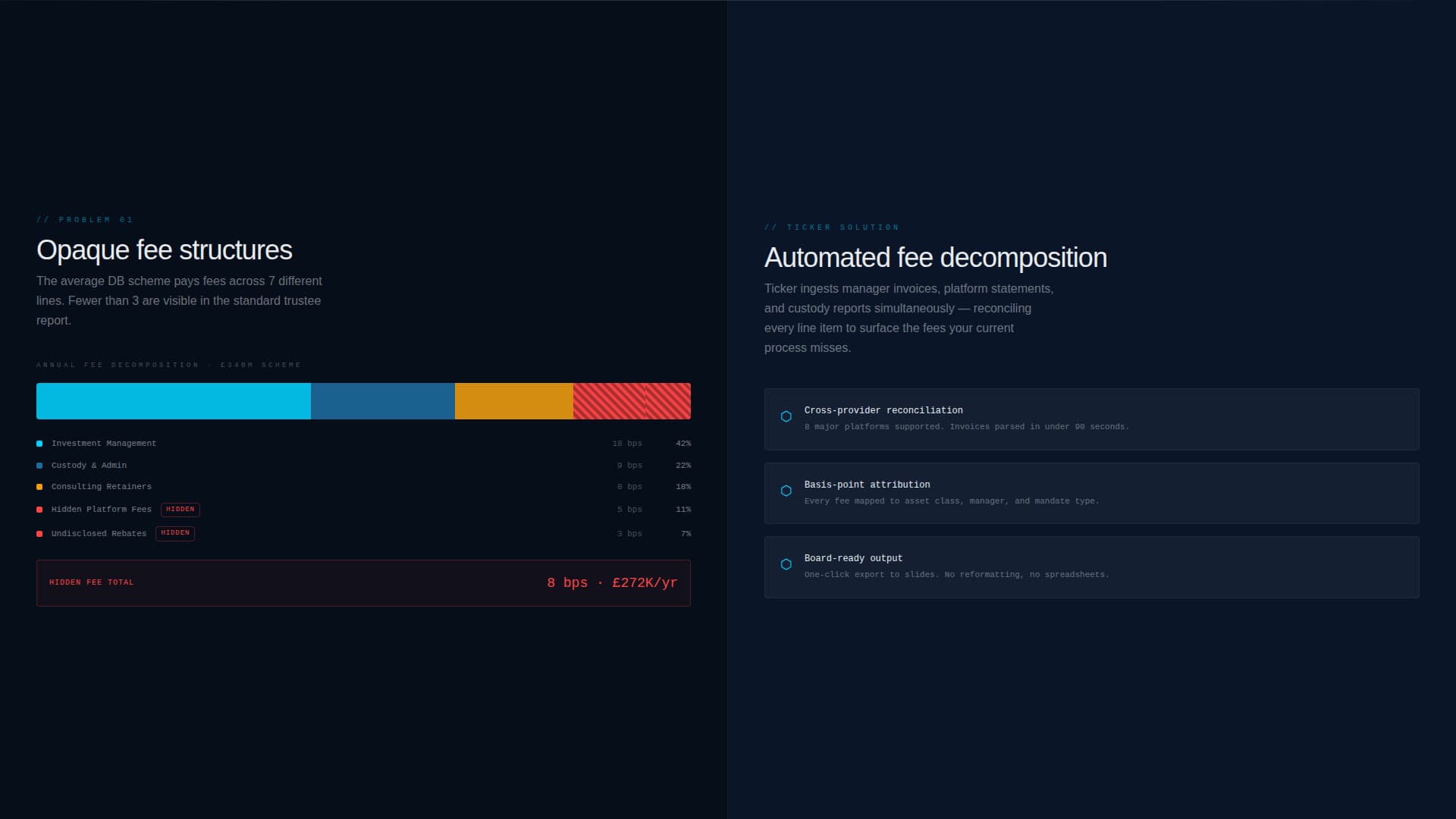Click the hexagon icon beside Basis-point attribution
Image resolution: width=1456 pixels, height=819 pixels.
pos(786,491)
